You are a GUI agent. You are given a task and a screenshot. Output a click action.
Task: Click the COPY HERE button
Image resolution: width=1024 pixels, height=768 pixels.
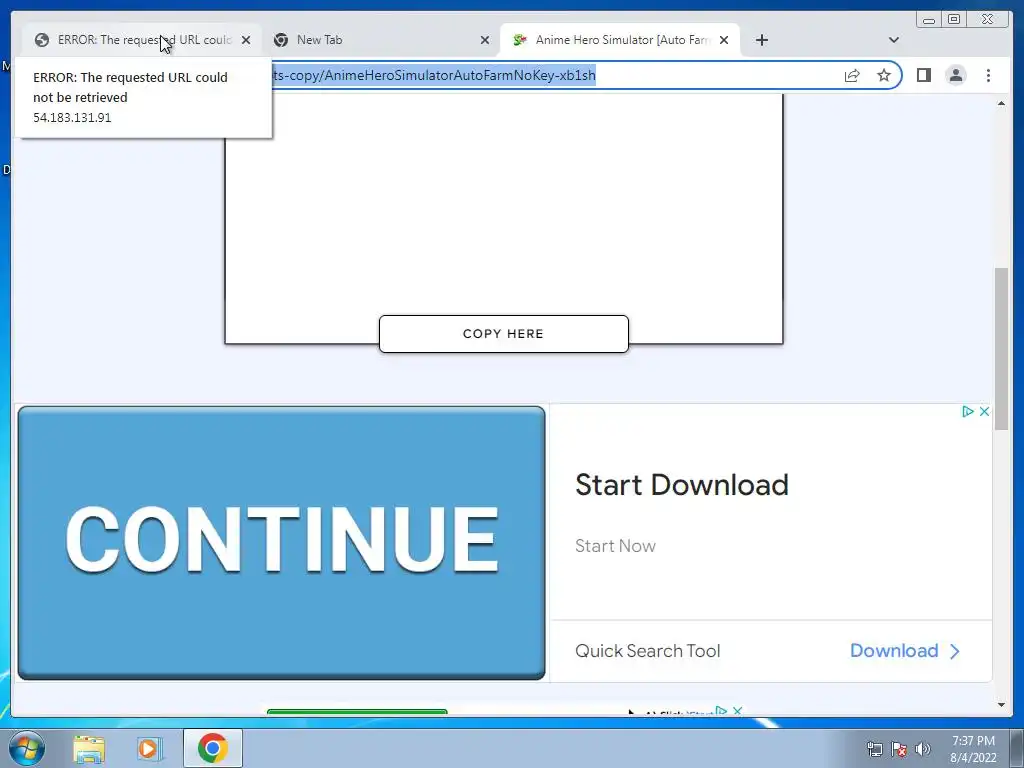tap(504, 334)
